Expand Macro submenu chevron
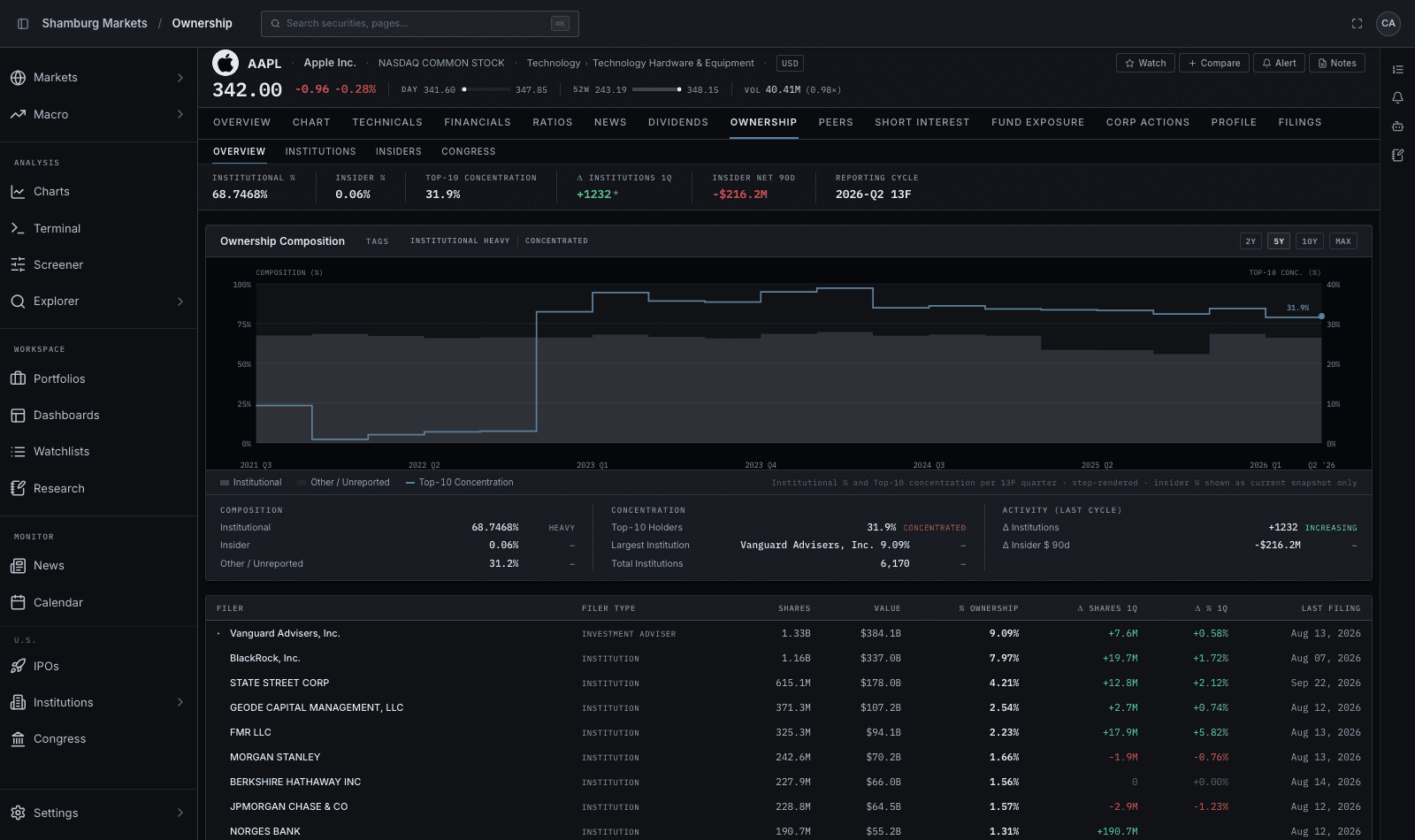1415x840 pixels. pyautogui.click(x=180, y=115)
